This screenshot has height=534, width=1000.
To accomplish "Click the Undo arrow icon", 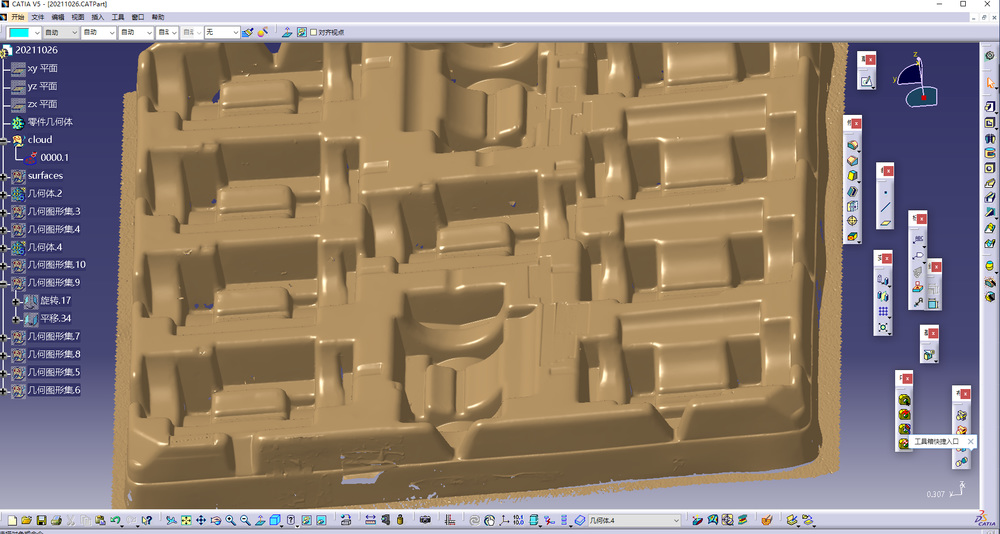I will tap(115, 520).
